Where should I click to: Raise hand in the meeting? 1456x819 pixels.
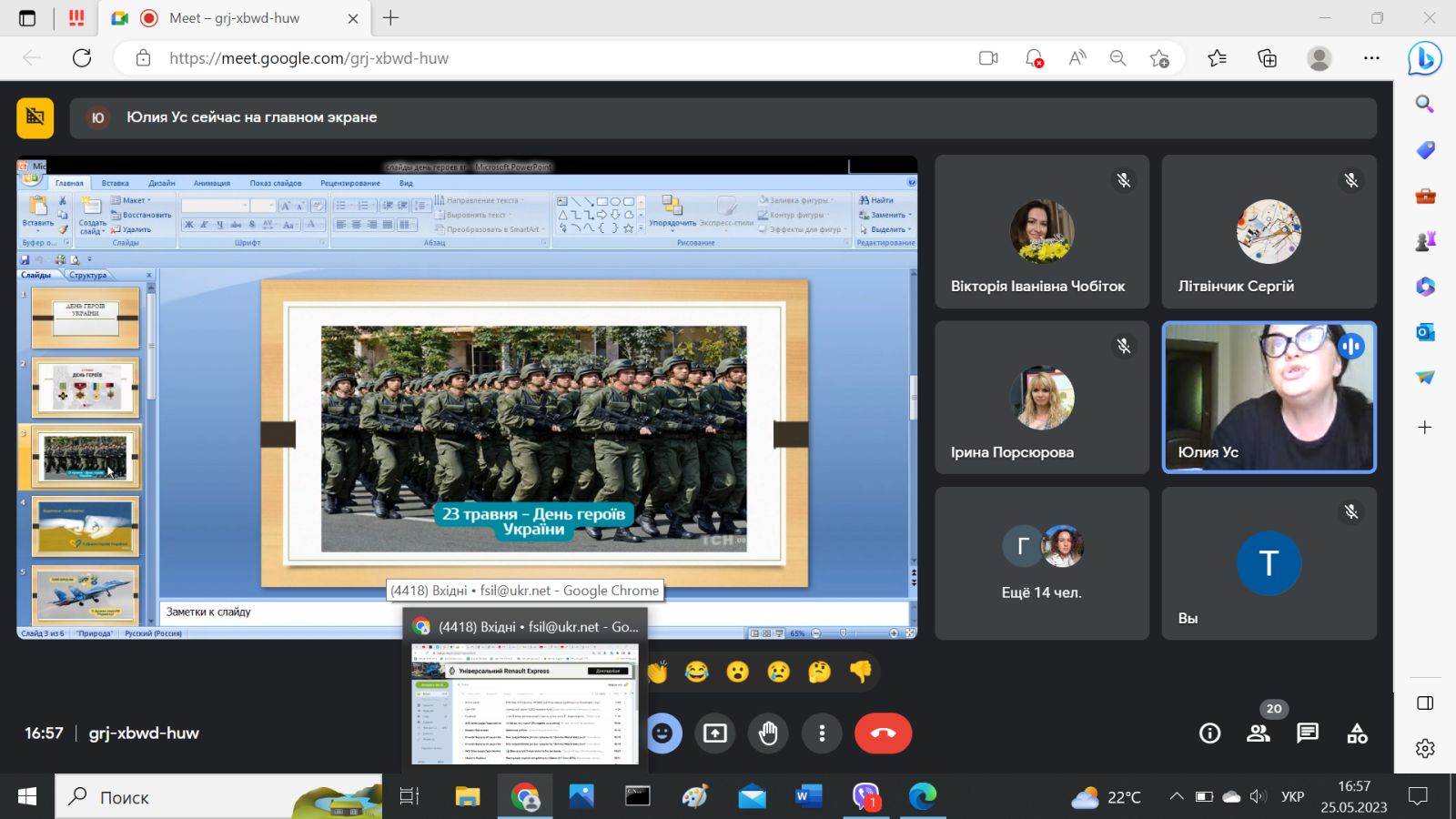click(x=769, y=733)
